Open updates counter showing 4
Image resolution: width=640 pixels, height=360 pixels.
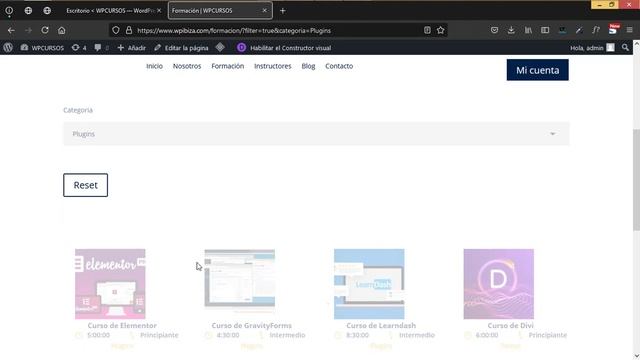(79, 48)
